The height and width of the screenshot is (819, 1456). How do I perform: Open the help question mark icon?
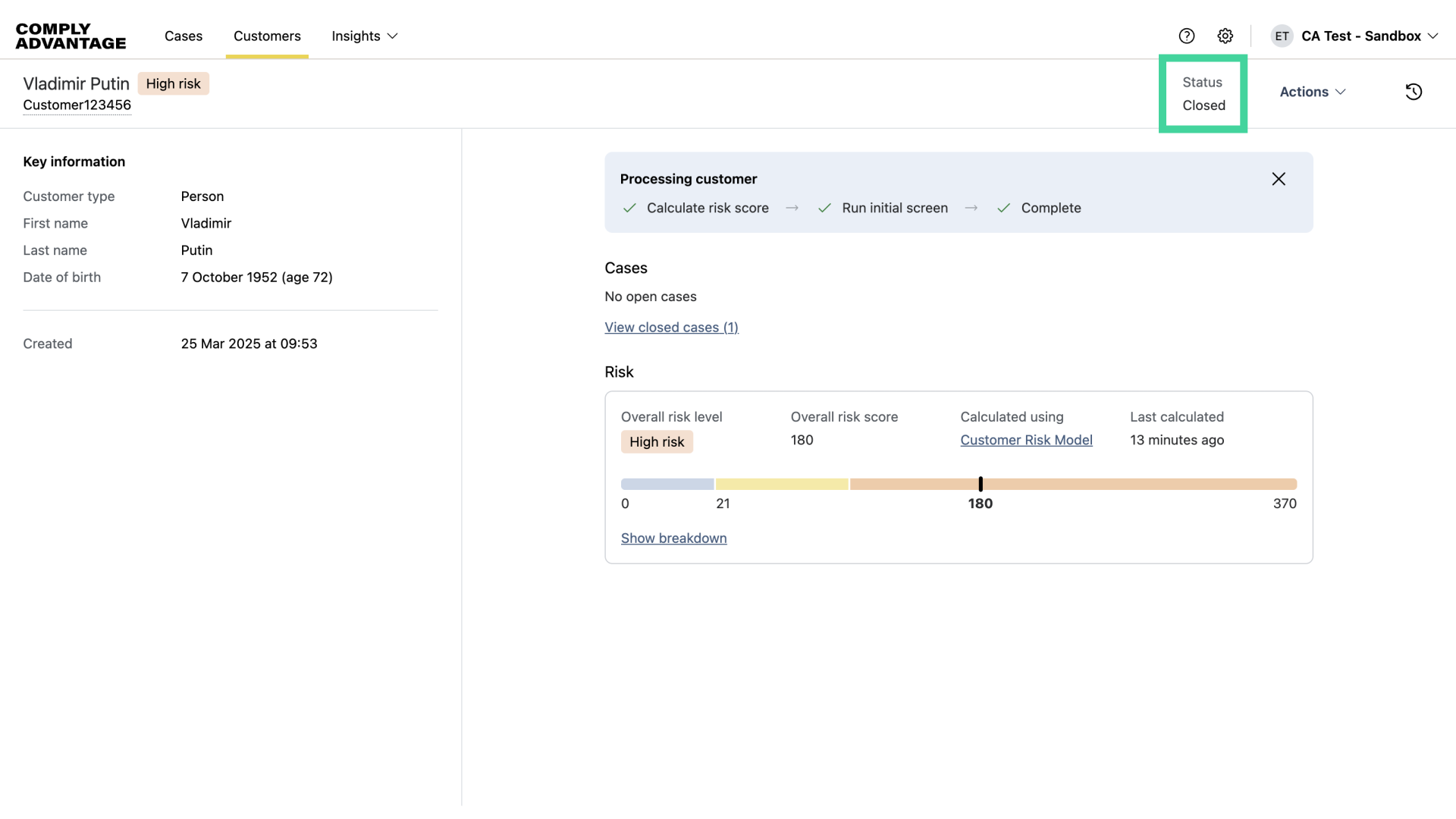pos(1187,36)
